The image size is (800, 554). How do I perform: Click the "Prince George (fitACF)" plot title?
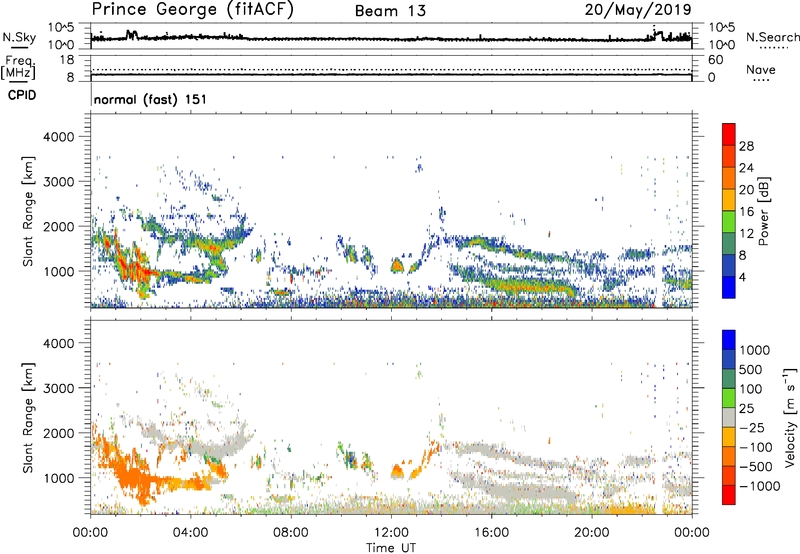click(x=193, y=9)
